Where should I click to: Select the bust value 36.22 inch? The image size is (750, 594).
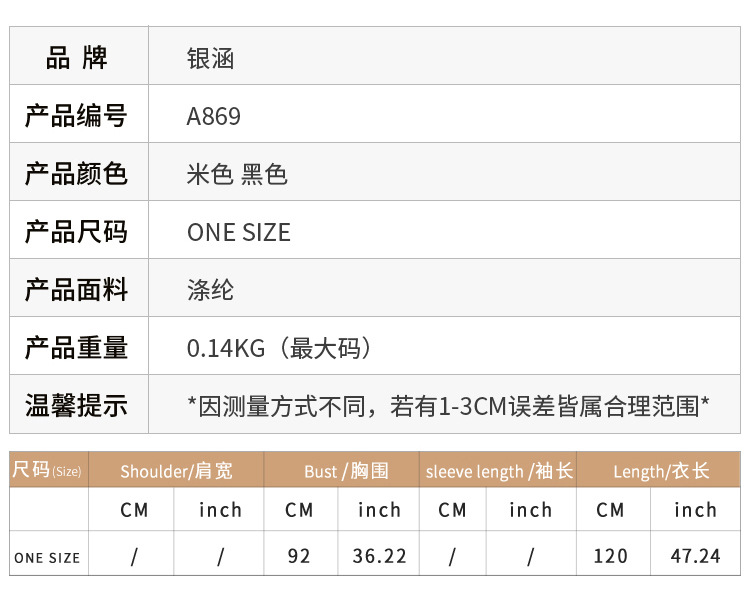(380, 557)
